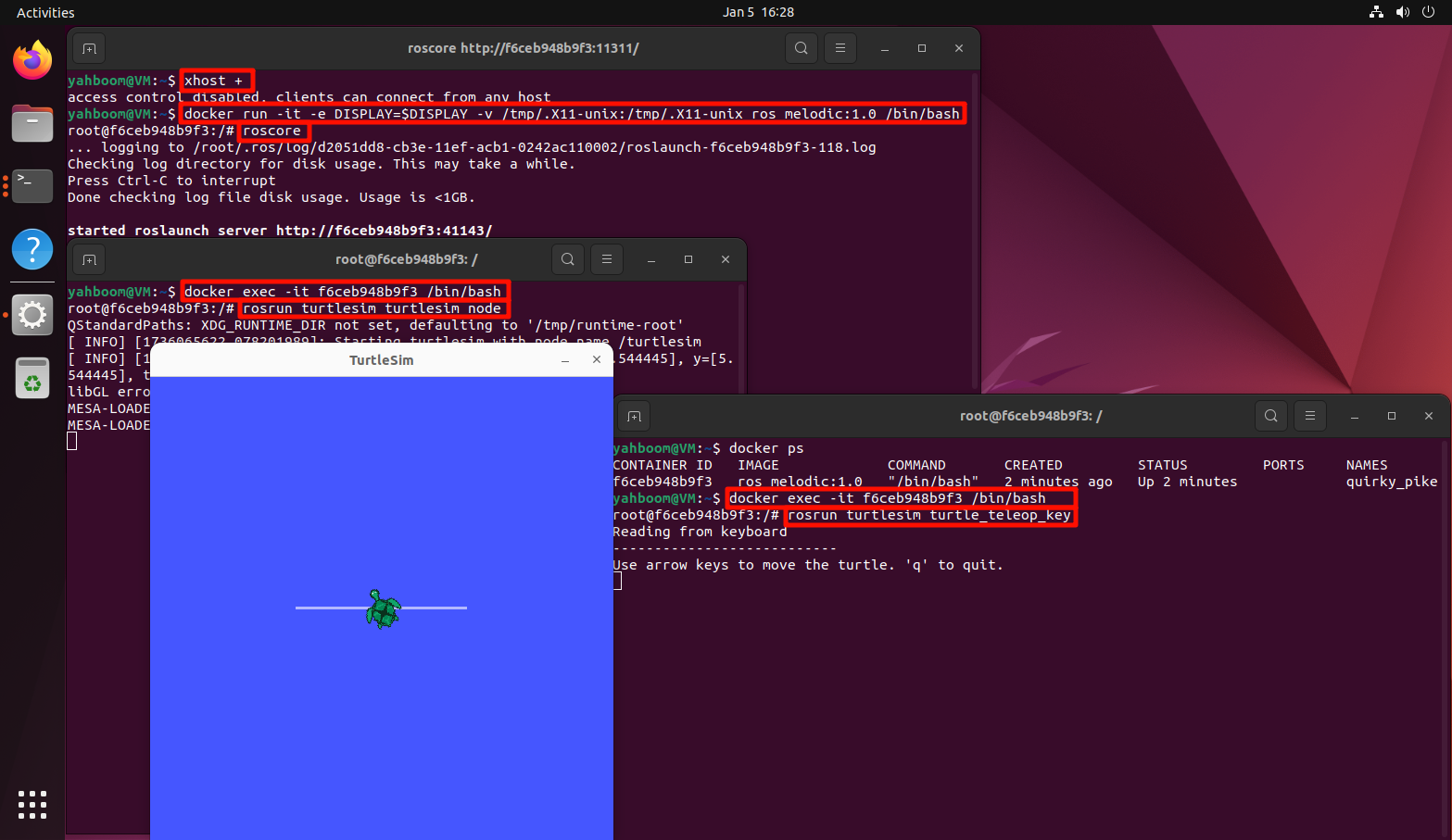The width and height of the screenshot is (1452, 840).
Task: Open volume icon system menu
Action: (x=1403, y=12)
